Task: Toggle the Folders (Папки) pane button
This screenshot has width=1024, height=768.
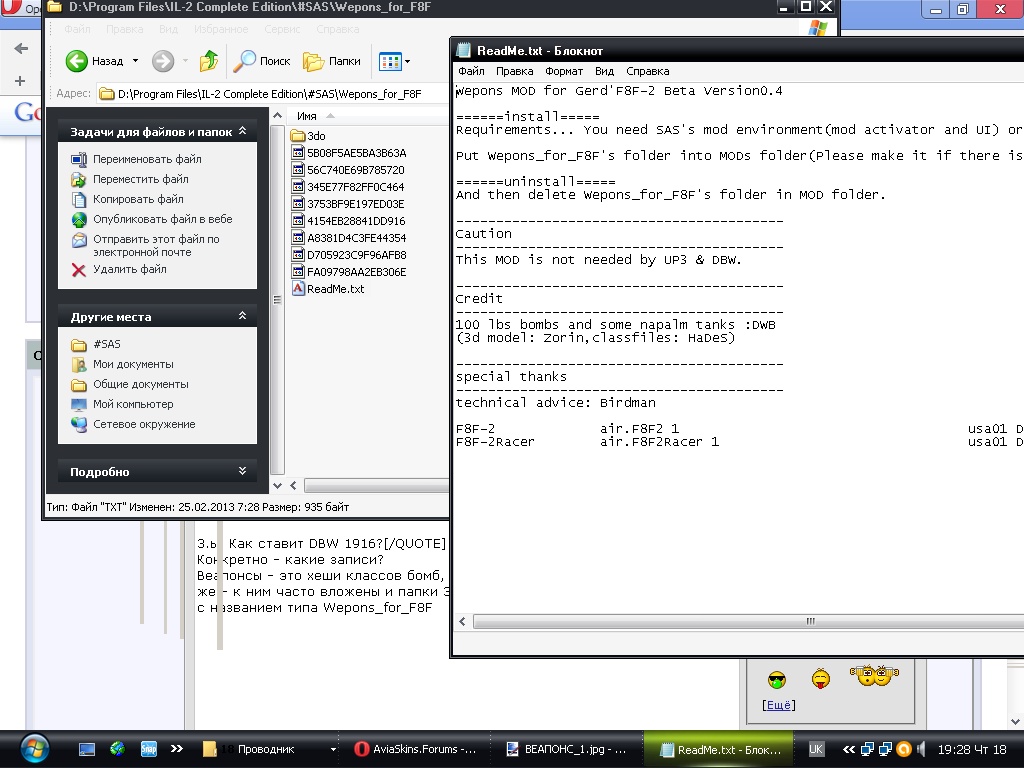Action: [332, 61]
